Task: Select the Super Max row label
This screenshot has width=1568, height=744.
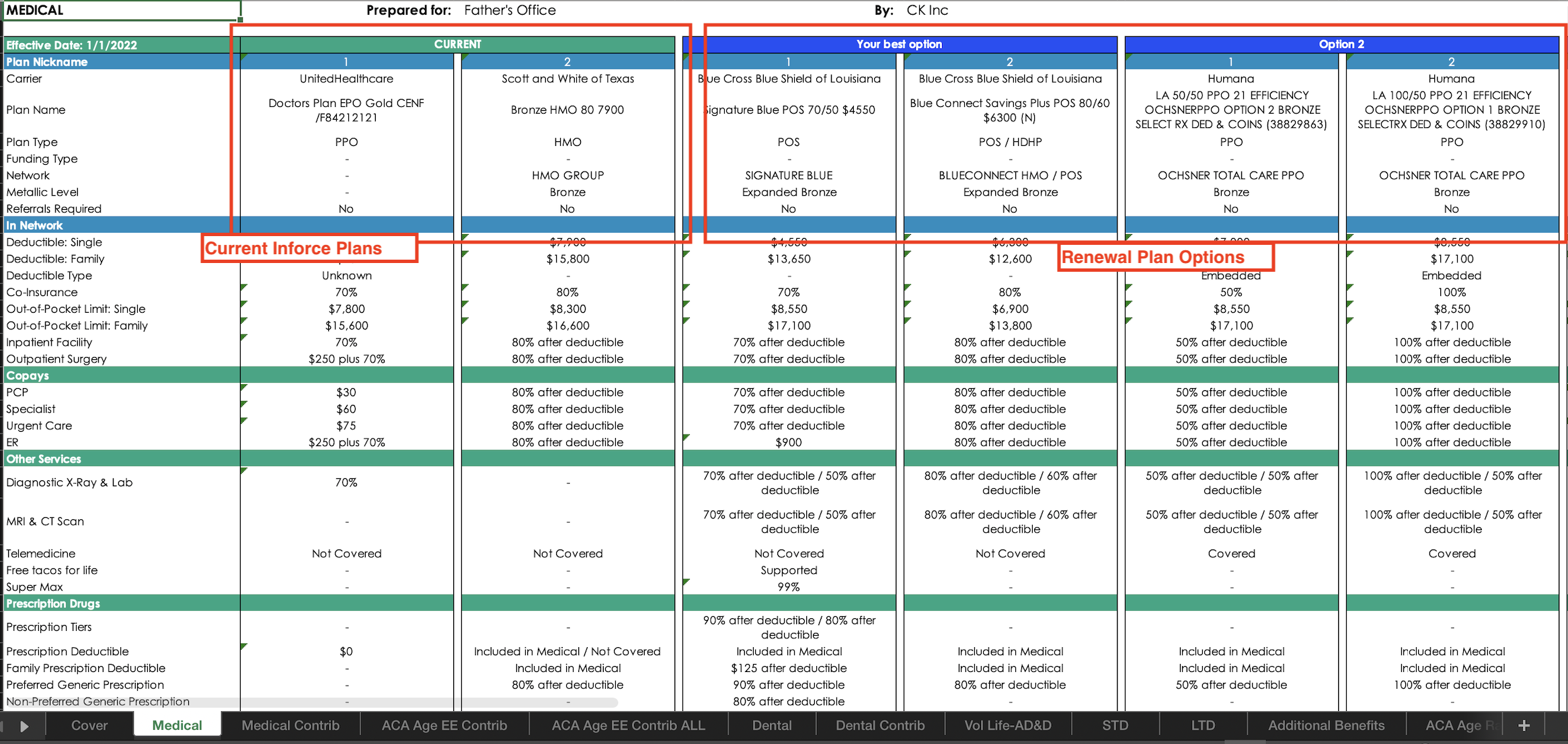Action: [x=34, y=587]
